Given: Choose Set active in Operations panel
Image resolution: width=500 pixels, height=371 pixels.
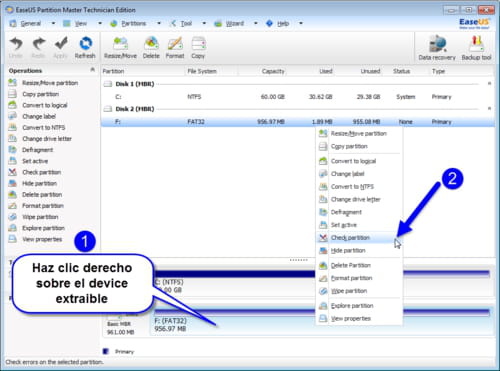Looking at the screenshot, I should coord(28,161).
